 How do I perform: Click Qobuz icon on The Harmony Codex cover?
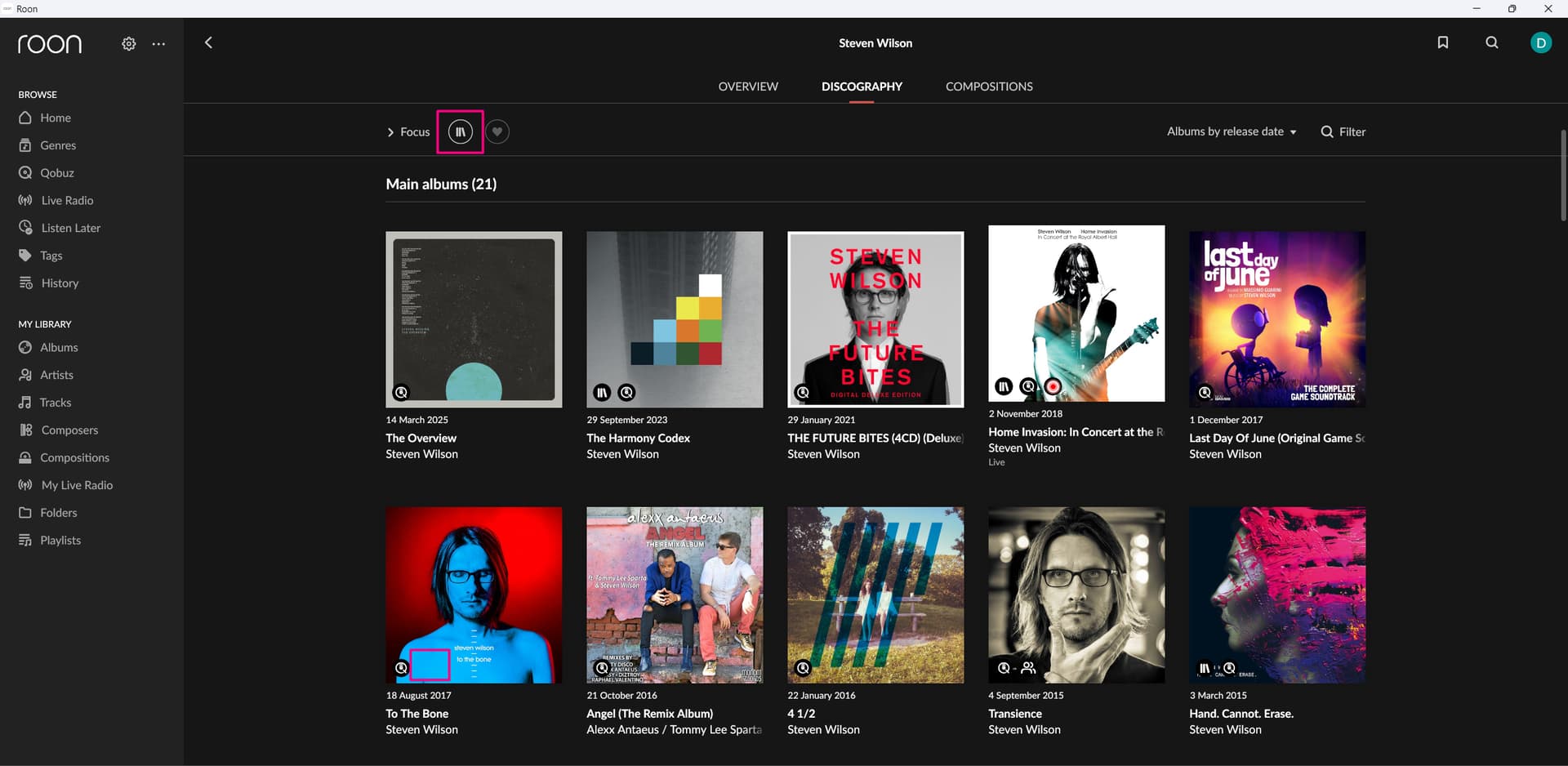tap(626, 393)
